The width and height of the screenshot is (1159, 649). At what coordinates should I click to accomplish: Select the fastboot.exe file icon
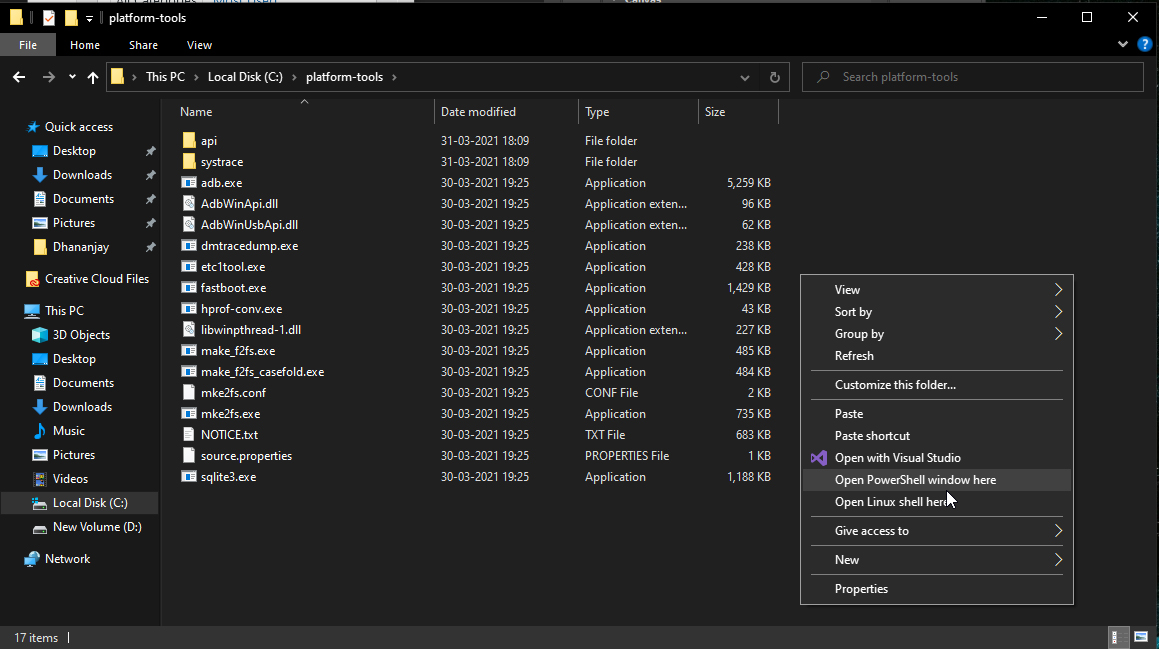point(189,288)
